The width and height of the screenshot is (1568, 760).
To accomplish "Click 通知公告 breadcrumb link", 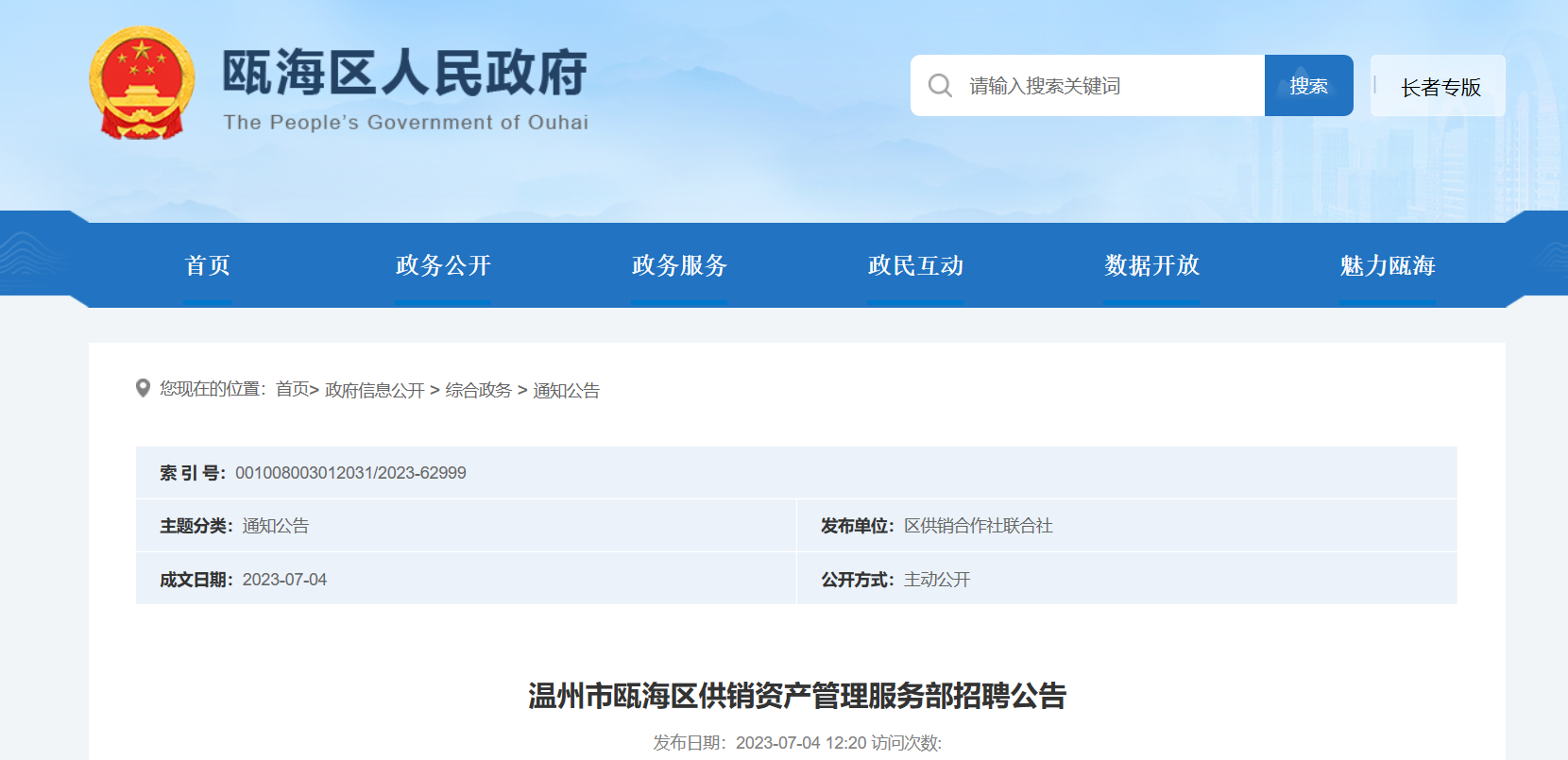I will [x=566, y=390].
